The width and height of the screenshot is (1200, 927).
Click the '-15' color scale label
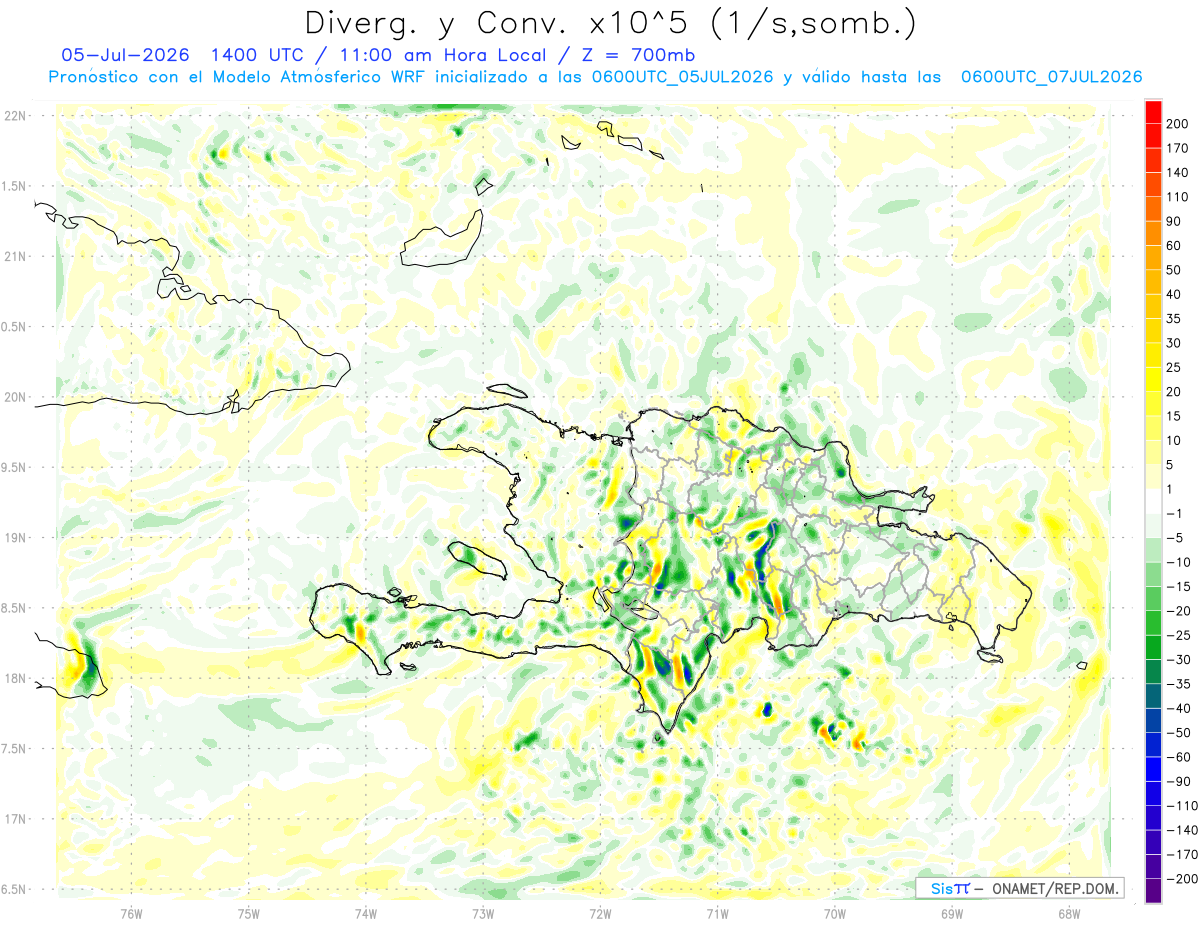[x=1178, y=587]
